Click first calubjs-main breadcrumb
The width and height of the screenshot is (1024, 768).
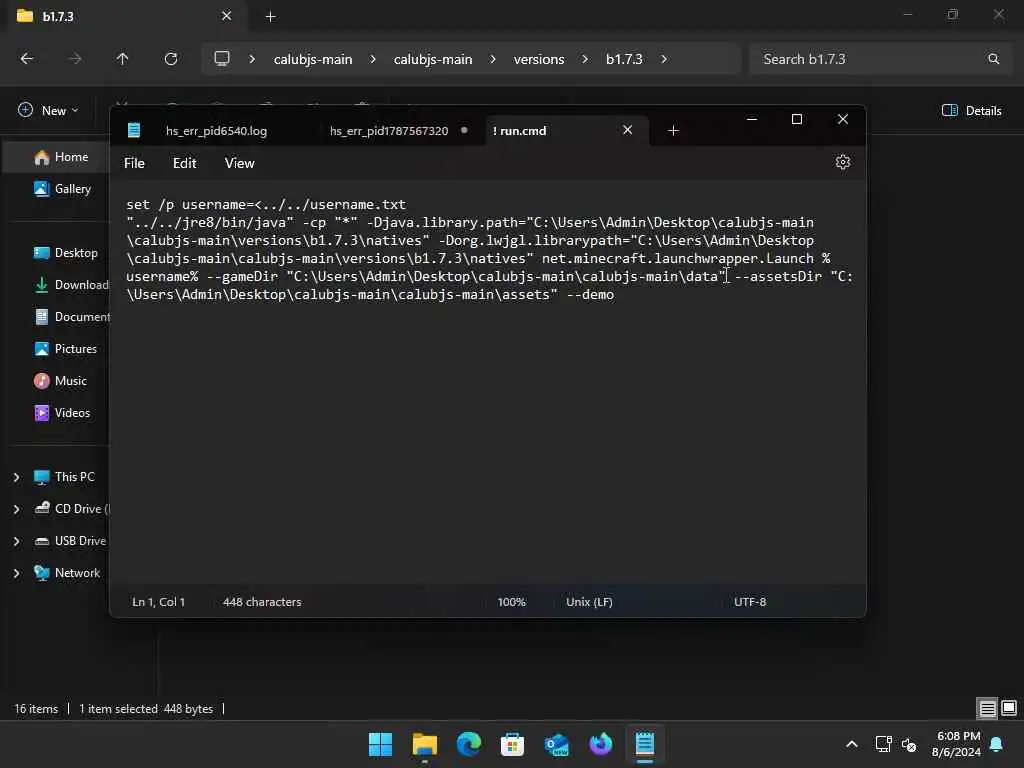click(313, 59)
